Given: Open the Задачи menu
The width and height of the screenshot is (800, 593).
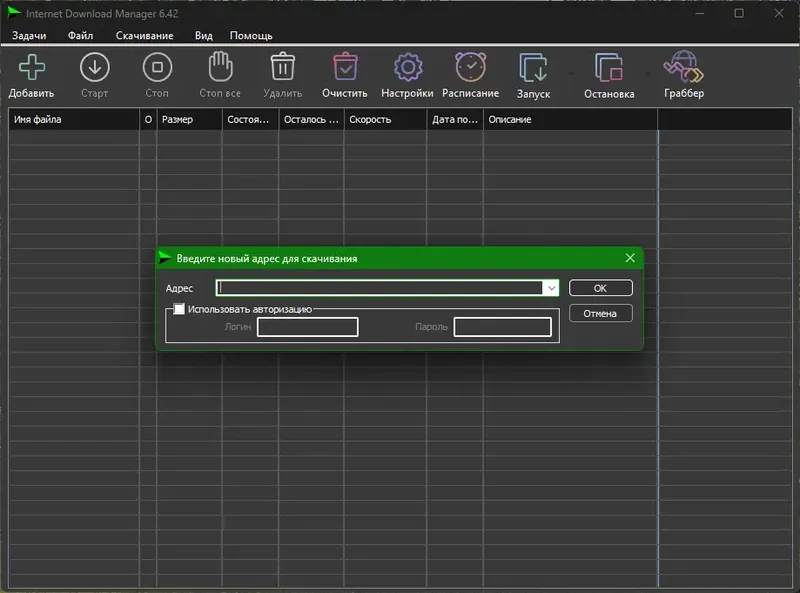Looking at the screenshot, I should pos(29,36).
